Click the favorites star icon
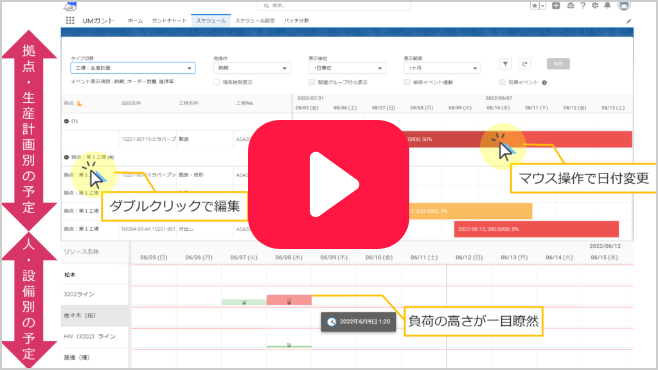The image size is (658, 370). (x=535, y=6)
